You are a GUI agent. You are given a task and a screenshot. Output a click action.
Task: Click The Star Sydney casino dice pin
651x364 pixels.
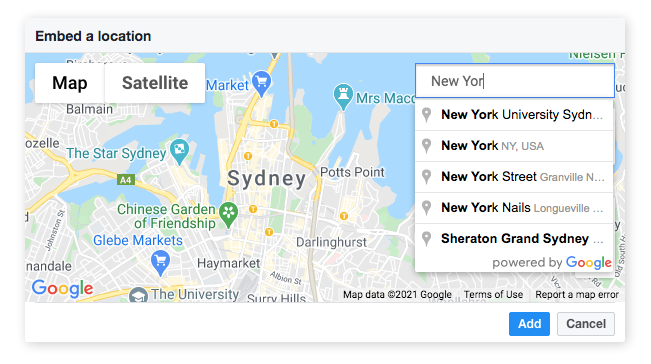click(x=179, y=150)
